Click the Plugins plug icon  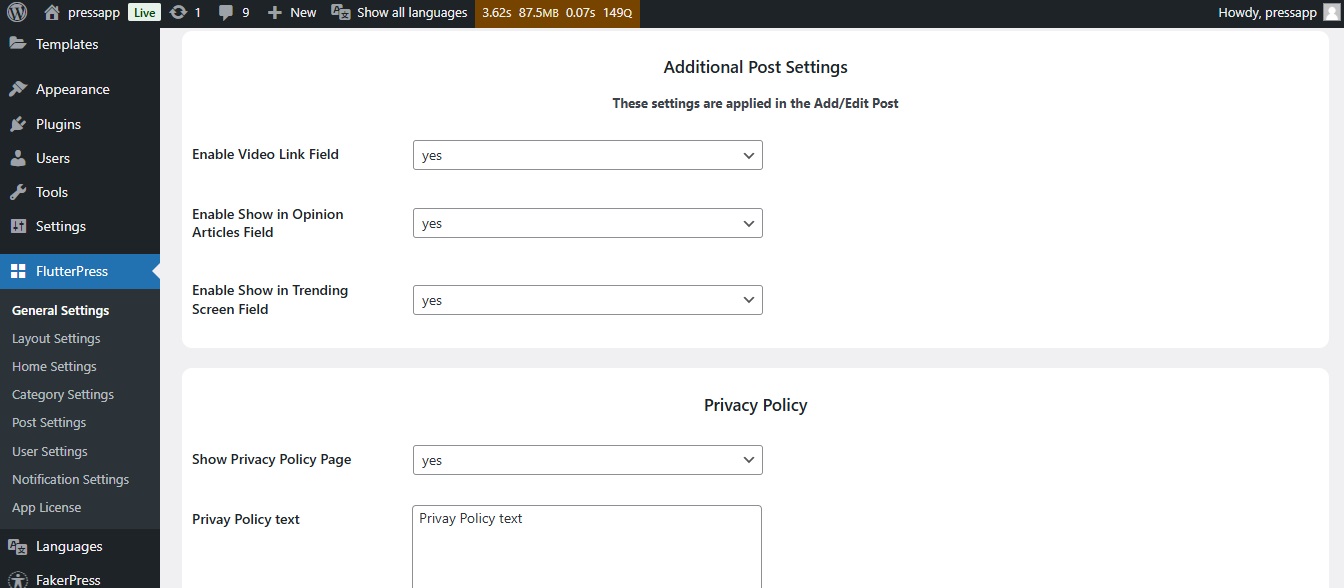[x=17, y=124]
